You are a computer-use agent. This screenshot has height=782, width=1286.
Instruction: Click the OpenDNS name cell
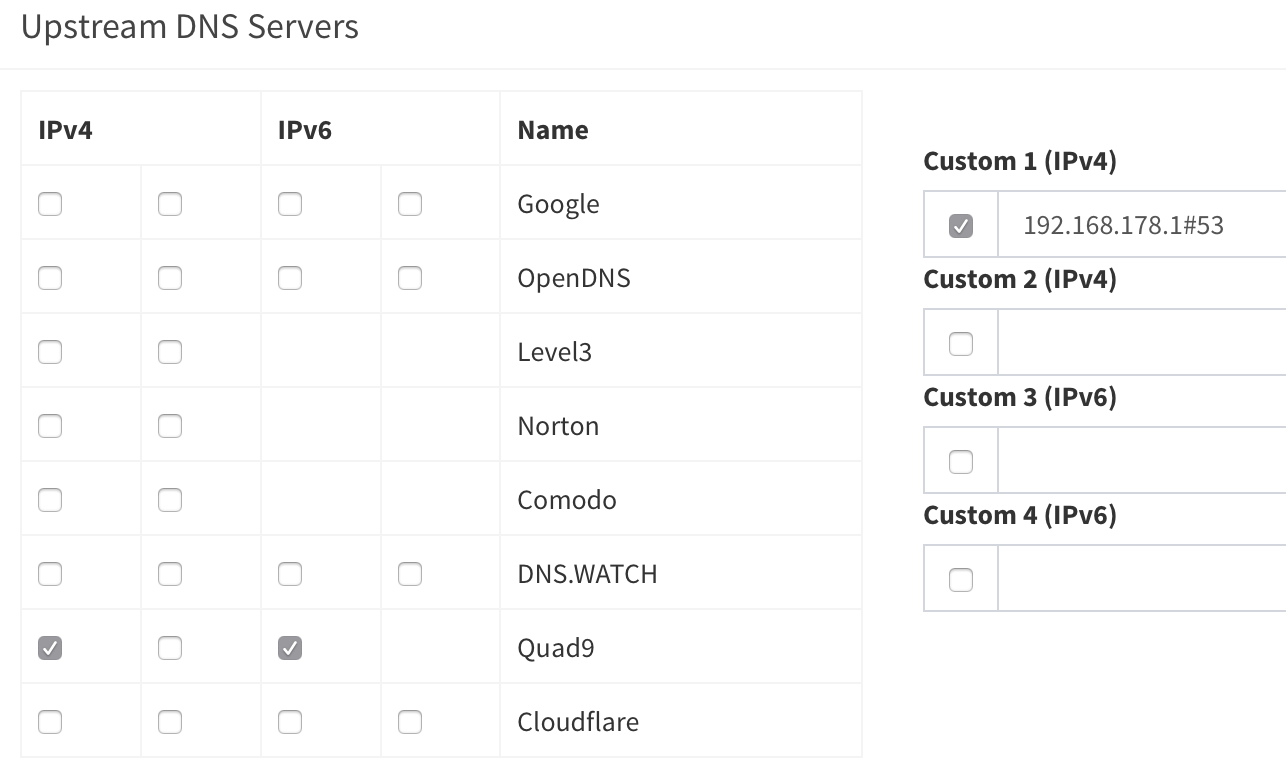681,278
